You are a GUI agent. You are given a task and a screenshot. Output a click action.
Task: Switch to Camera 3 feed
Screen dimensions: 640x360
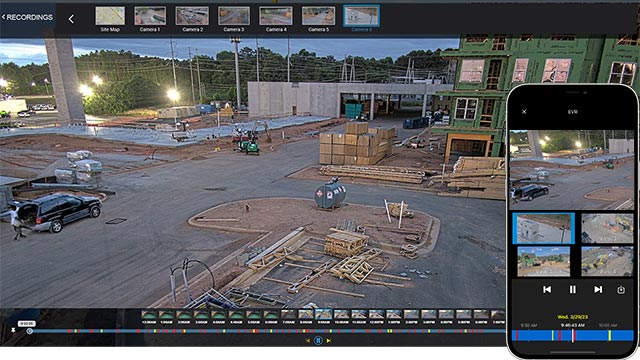(234, 16)
